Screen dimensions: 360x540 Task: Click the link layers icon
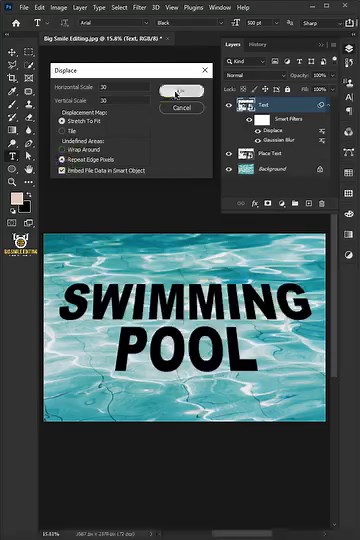241,204
